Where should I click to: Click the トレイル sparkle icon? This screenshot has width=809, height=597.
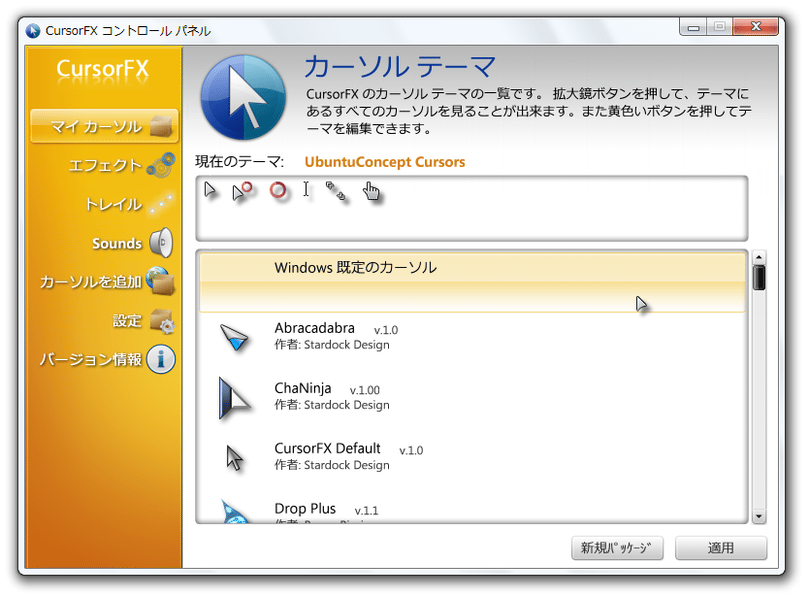[161, 204]
